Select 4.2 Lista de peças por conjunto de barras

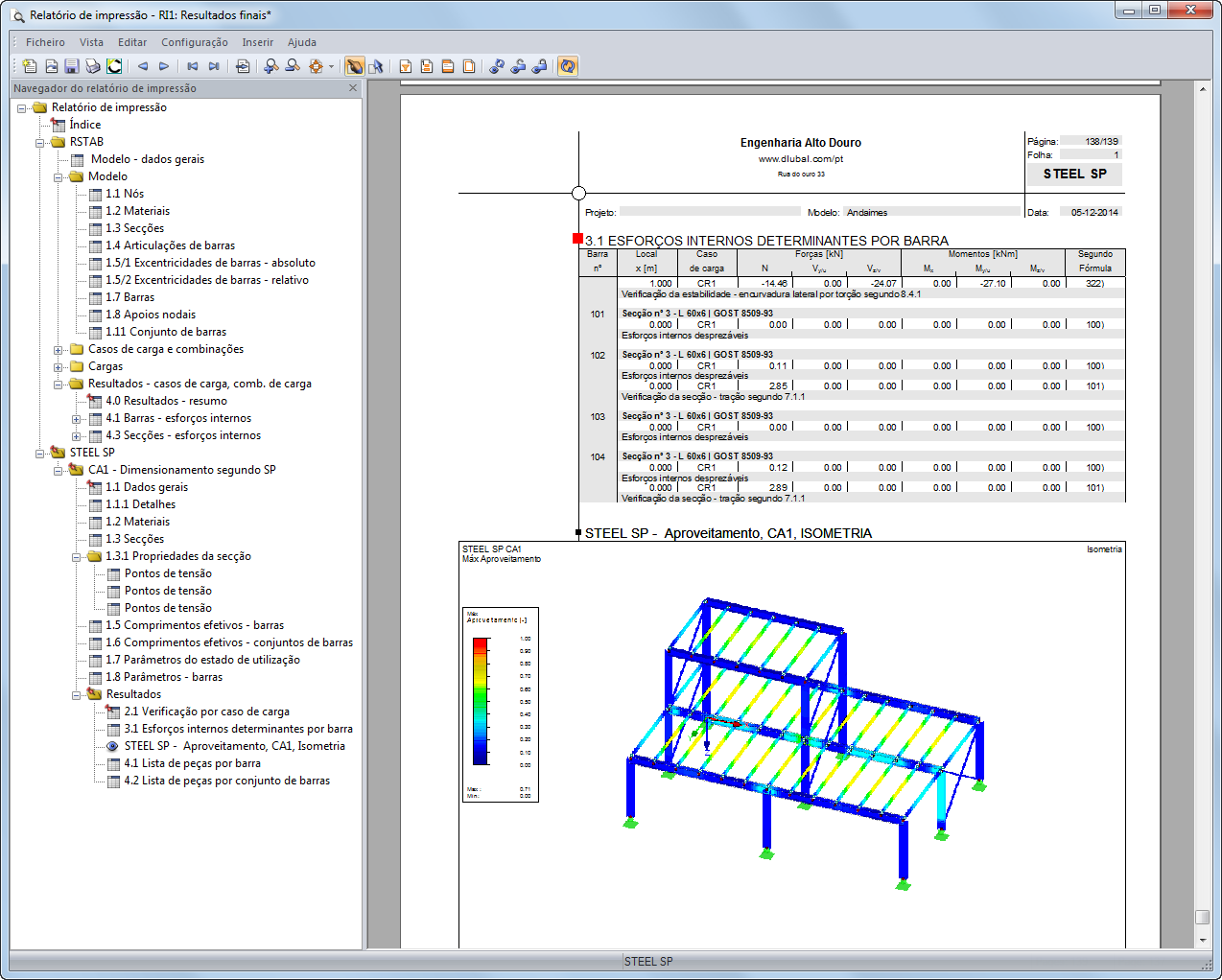(226, 781)
